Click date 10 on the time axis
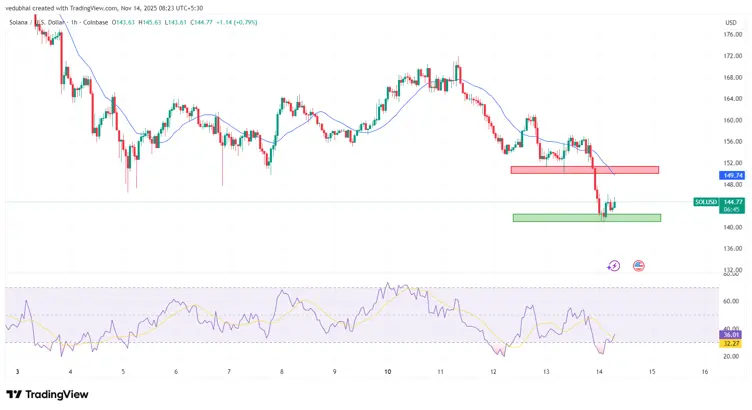Viewport: 752px width, 410px height. (387, 371)
